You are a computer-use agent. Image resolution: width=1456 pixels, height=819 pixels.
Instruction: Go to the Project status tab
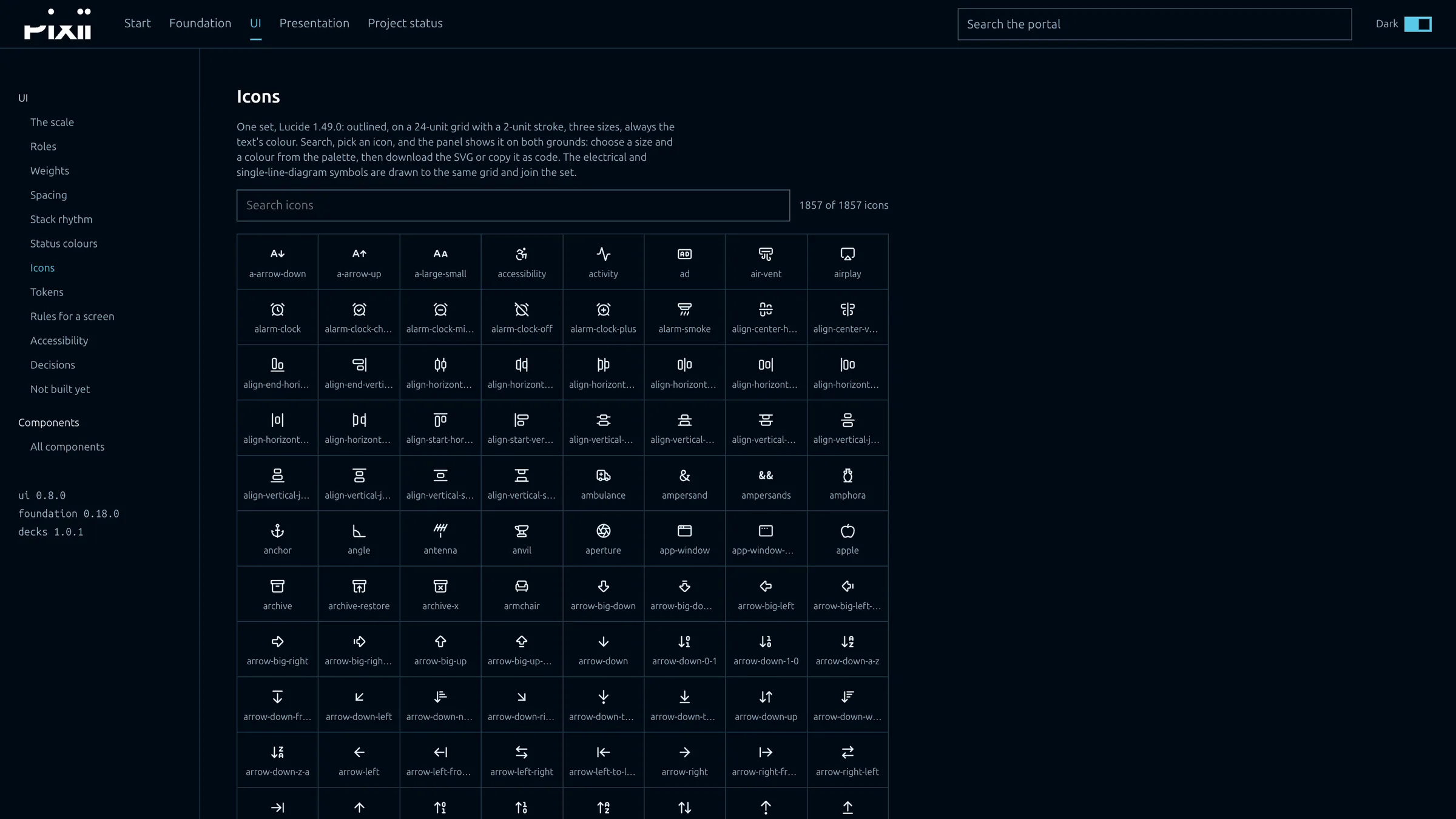[405, 23]
